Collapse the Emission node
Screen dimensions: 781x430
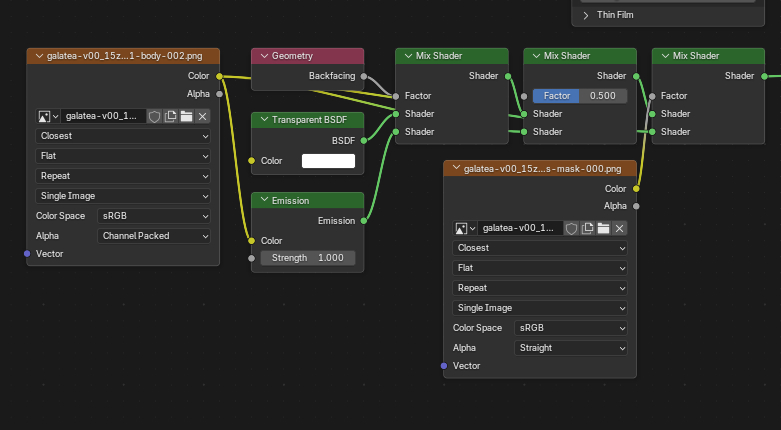coord(262,200)
